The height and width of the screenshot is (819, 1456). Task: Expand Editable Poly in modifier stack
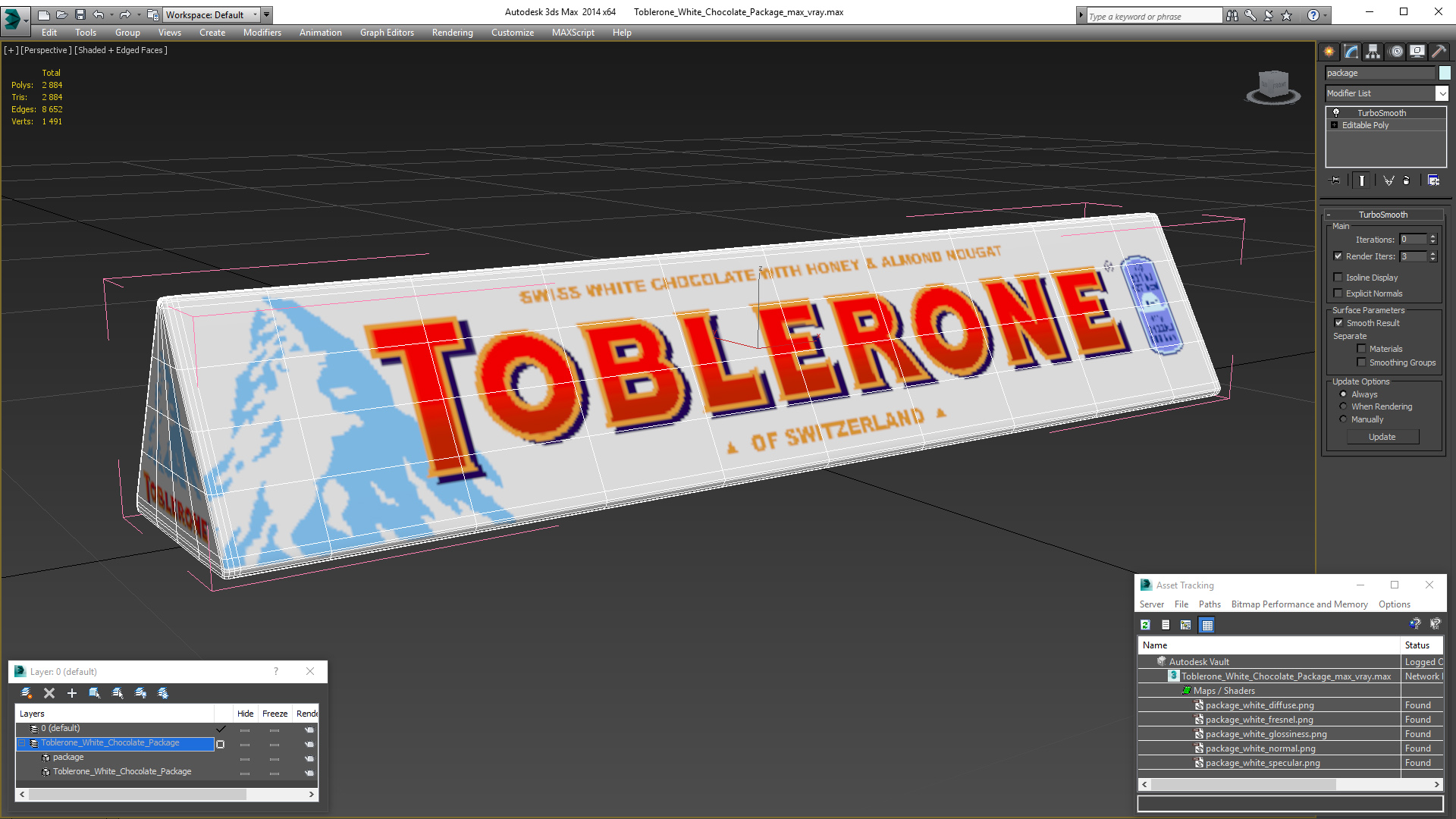pos(1335,125)
